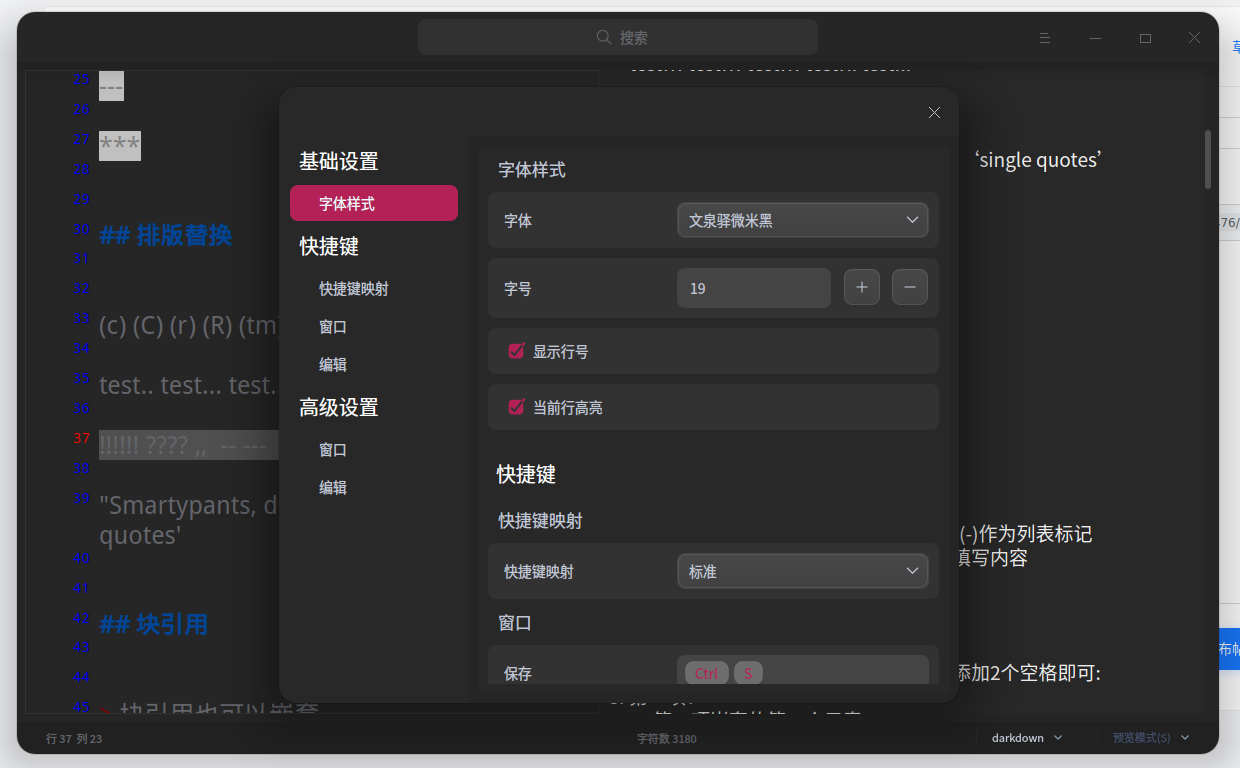Click the 字号 input field showing 19
This screenshot has width=1240, height=768.
click(x=754, y=288)
